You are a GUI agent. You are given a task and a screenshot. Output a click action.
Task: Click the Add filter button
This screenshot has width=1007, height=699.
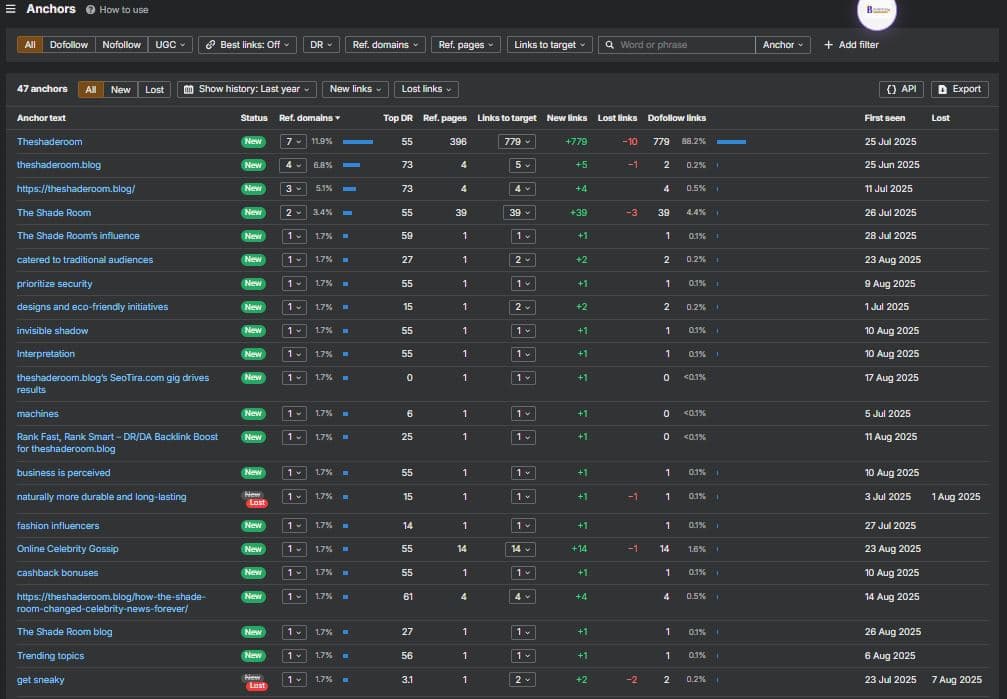tap(850, 45)
